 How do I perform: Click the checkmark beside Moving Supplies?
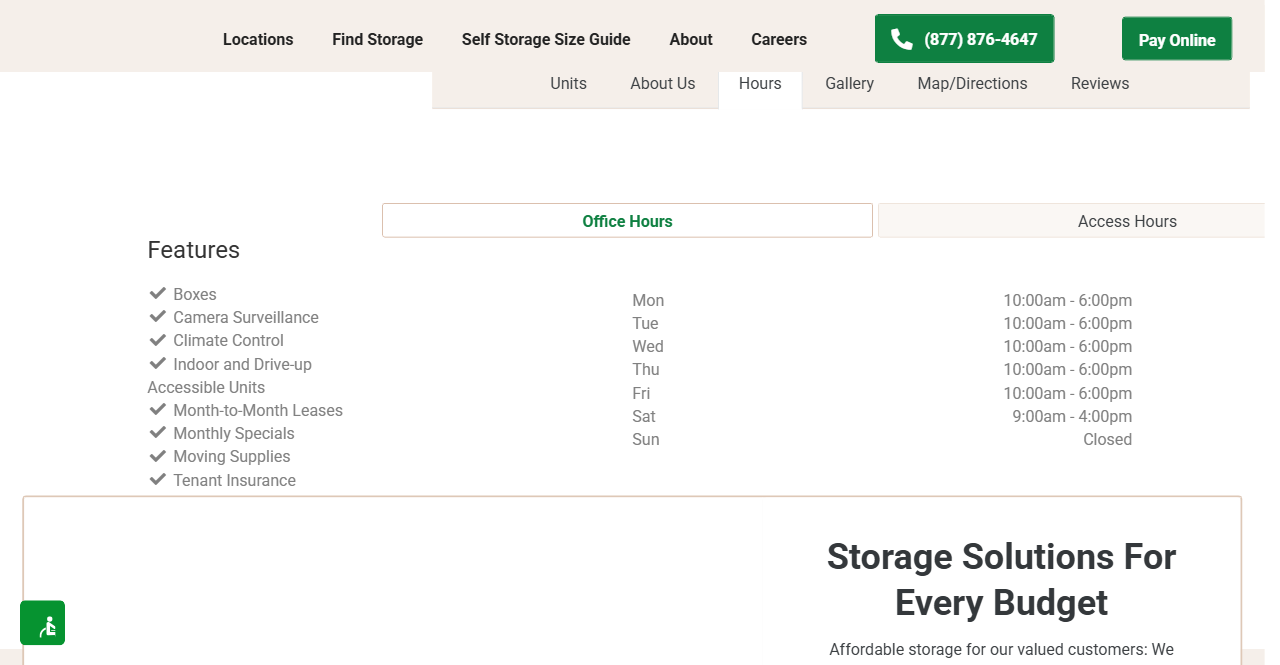(x=157, y=455)
